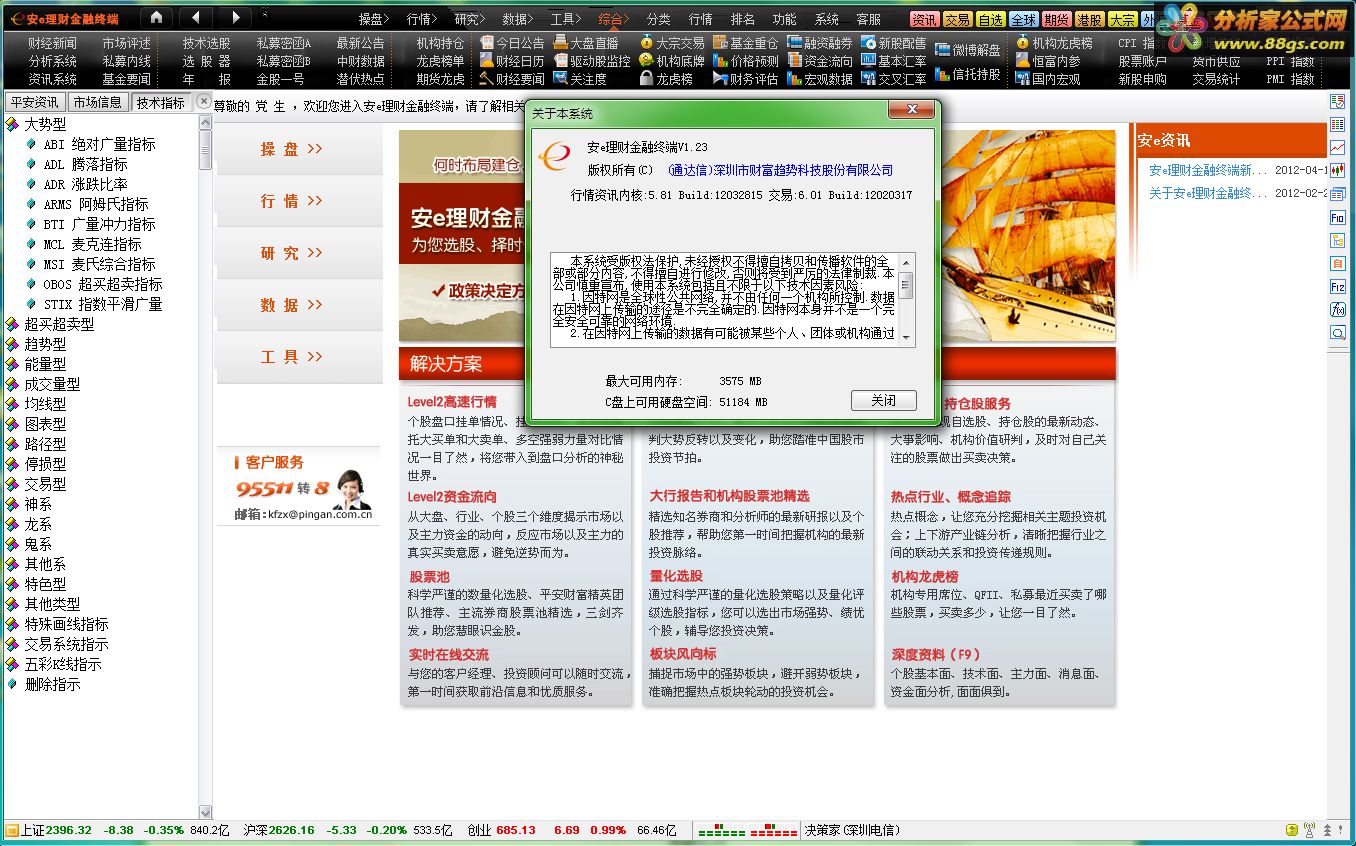1356x846 pixels.
Task: Click the forward arrow navigation button
Action: click(235, 17)
